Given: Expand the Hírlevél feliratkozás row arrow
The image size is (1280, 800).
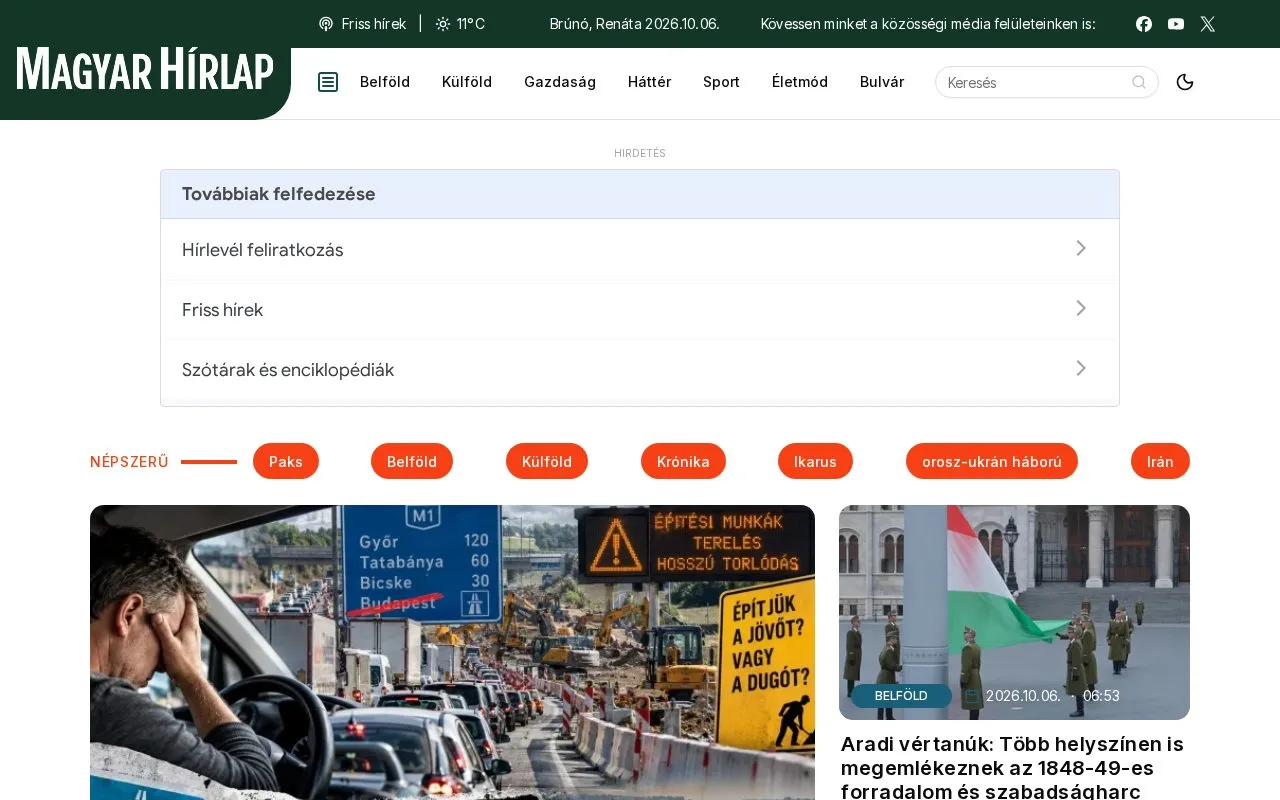Looking at the screenshot, I should point(1081,248).
